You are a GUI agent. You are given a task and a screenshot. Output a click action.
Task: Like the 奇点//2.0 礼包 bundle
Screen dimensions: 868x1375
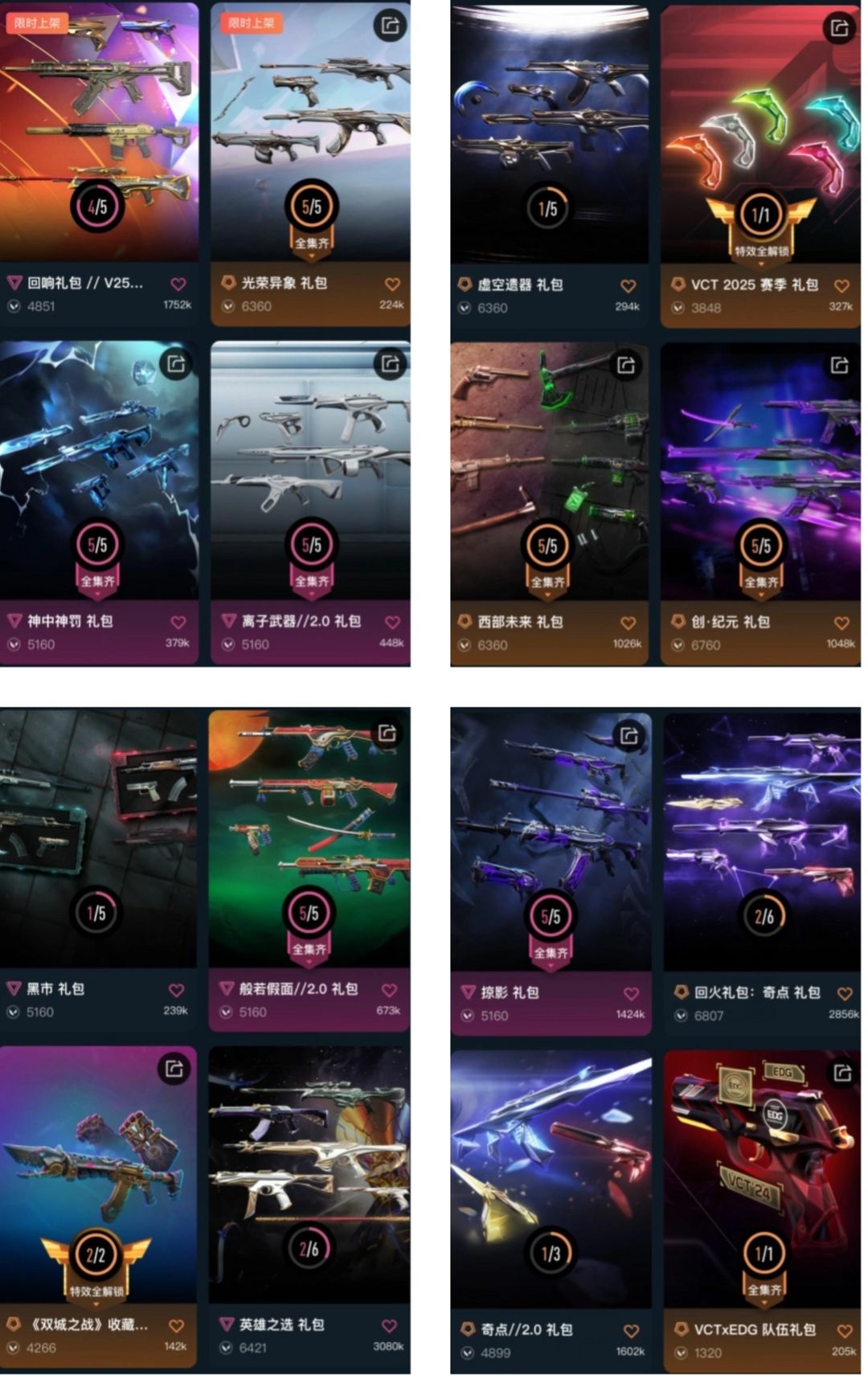(631, 1331)
